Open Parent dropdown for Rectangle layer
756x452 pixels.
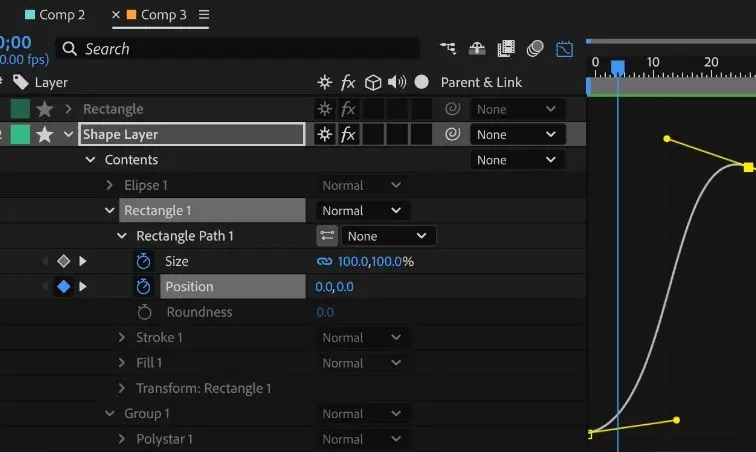point(518,109)
